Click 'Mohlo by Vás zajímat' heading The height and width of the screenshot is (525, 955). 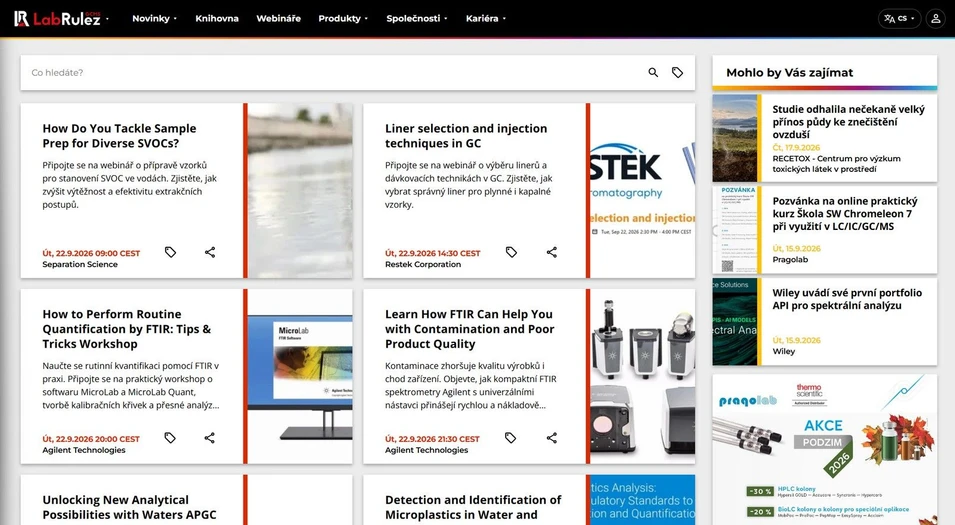tap(789, 72)
